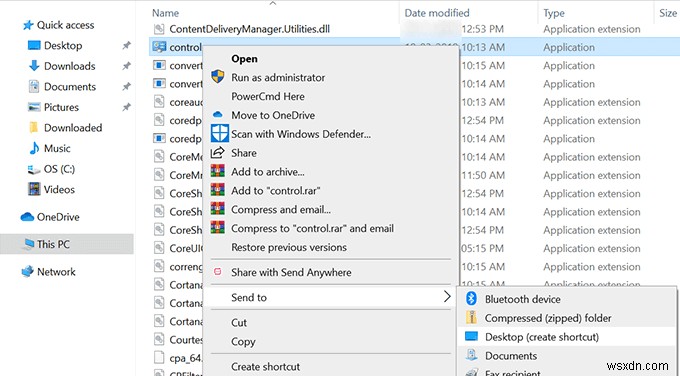The height and width of the screenshot is (376, 680).
Task: Click the Documents icon in Quick access
Action: (34, 87)
